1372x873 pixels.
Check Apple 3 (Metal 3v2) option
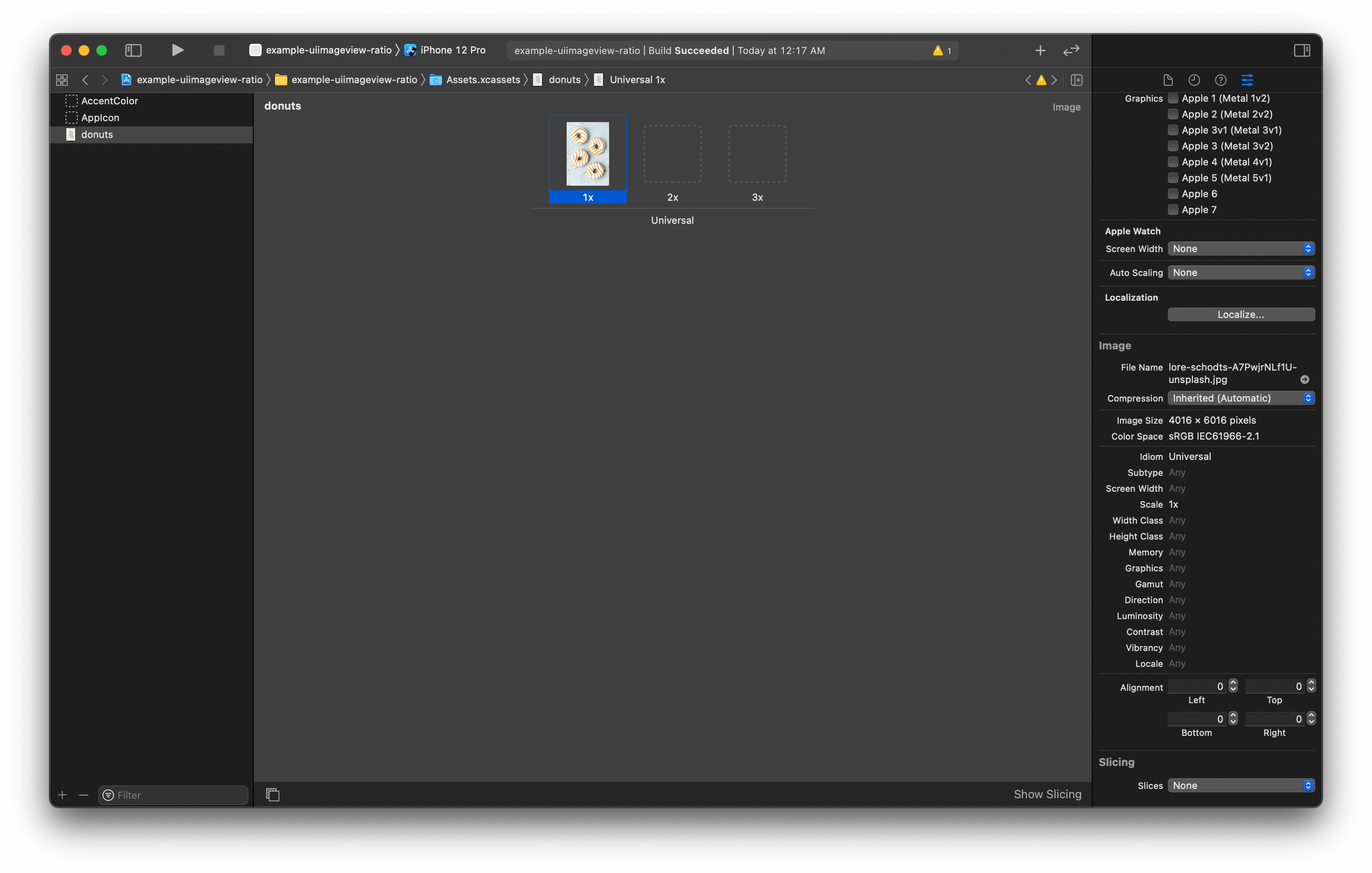coord(1173,146)
